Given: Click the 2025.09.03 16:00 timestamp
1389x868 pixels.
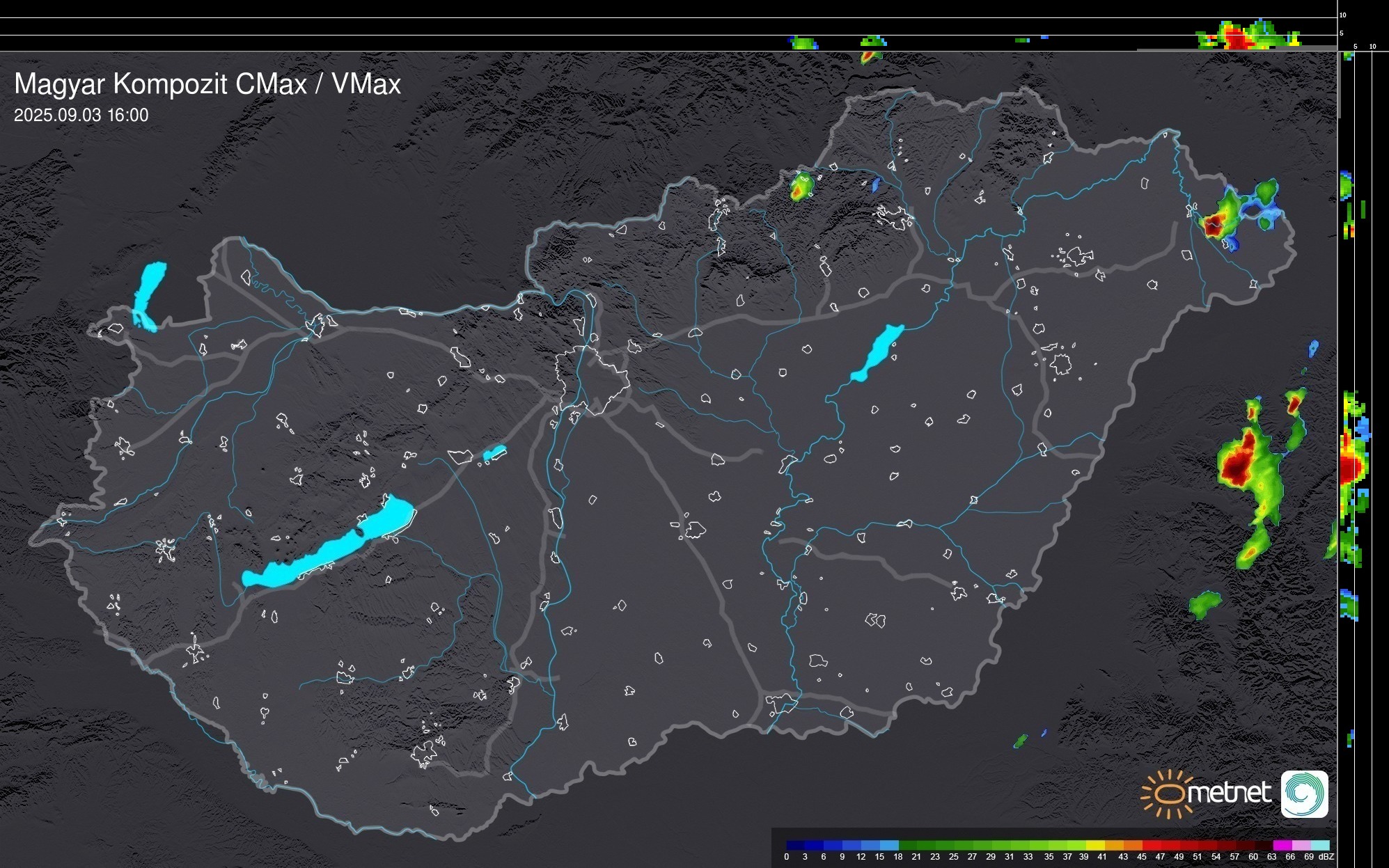Looking at the screenshot, I should click(81, 116).
